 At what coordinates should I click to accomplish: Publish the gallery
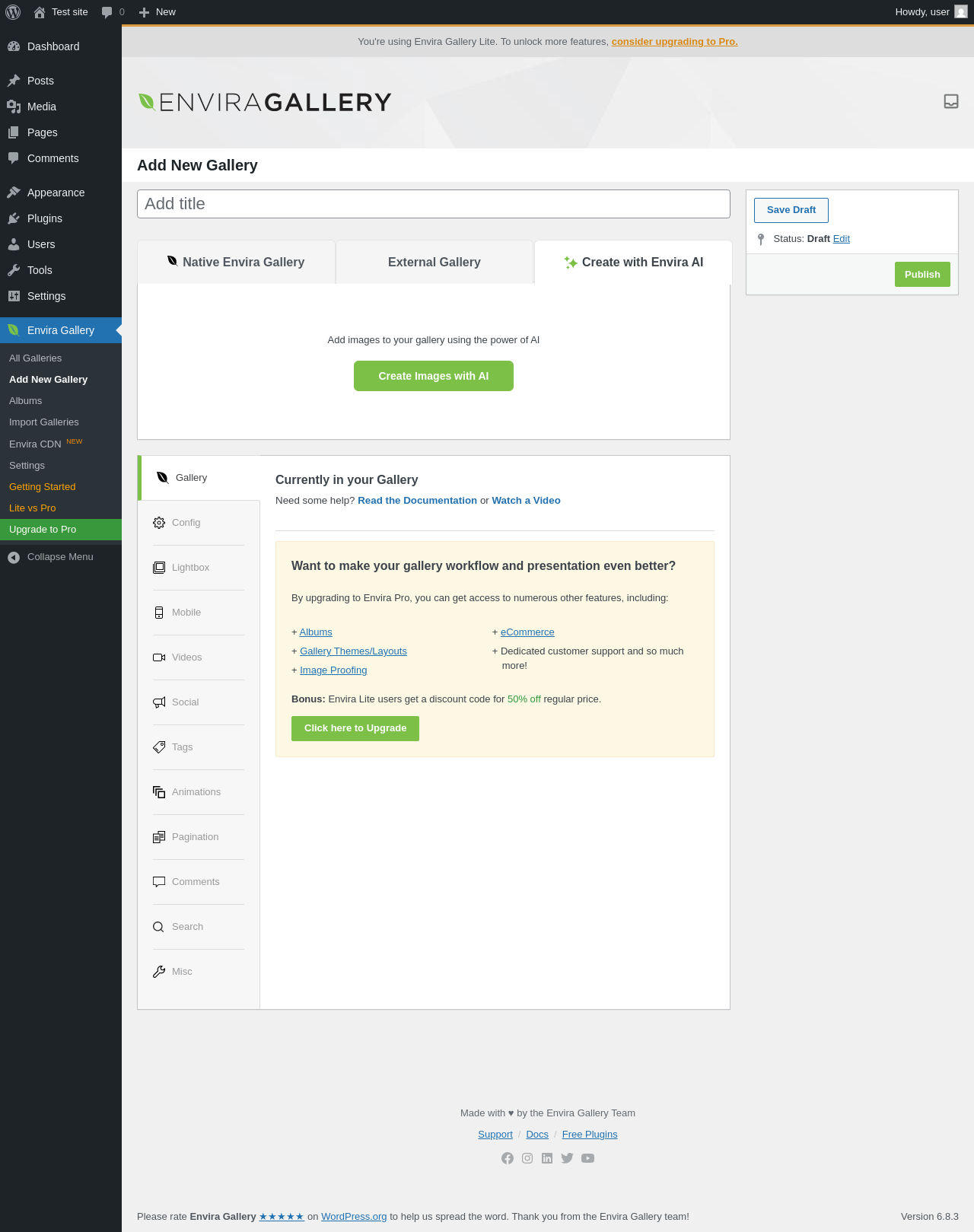[x=922, y=275]
